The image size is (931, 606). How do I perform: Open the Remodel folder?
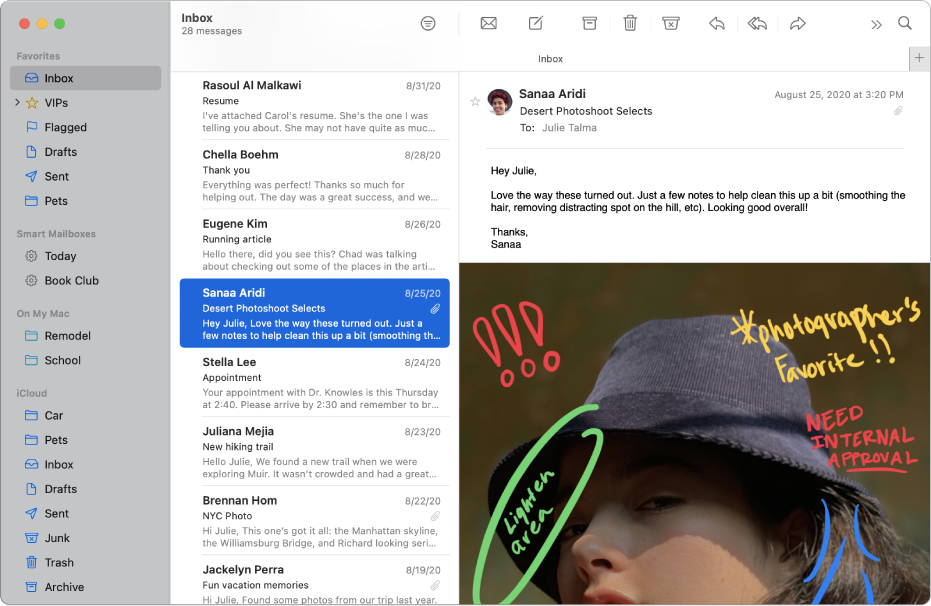click(86, 336)
